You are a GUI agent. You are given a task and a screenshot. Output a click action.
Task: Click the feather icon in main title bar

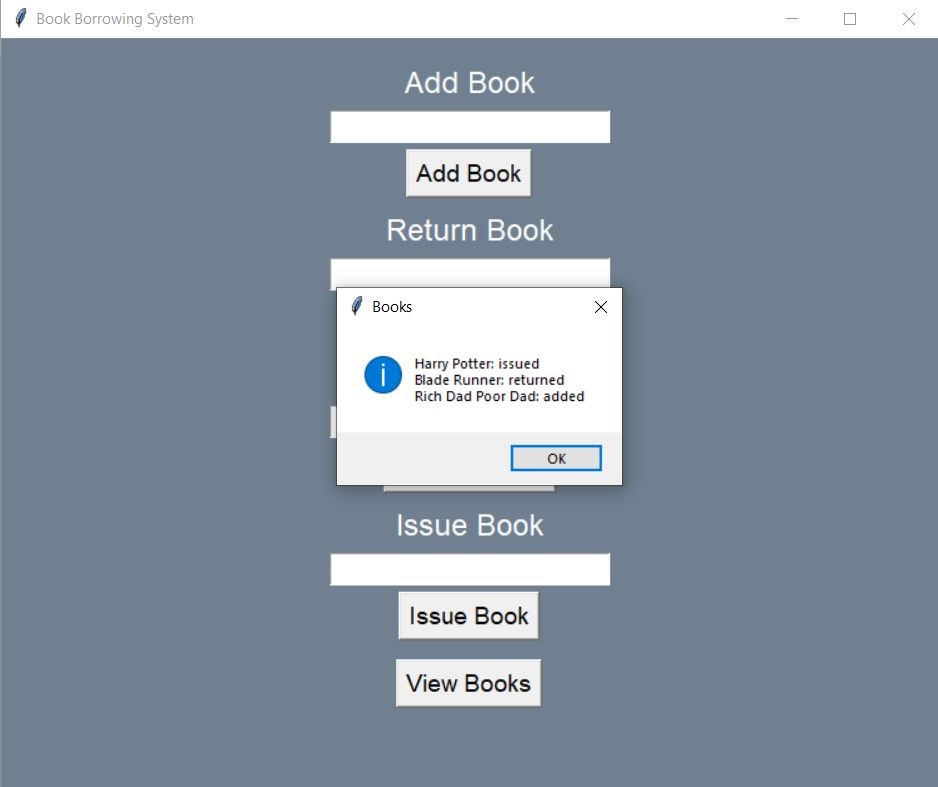pos(20,19)
